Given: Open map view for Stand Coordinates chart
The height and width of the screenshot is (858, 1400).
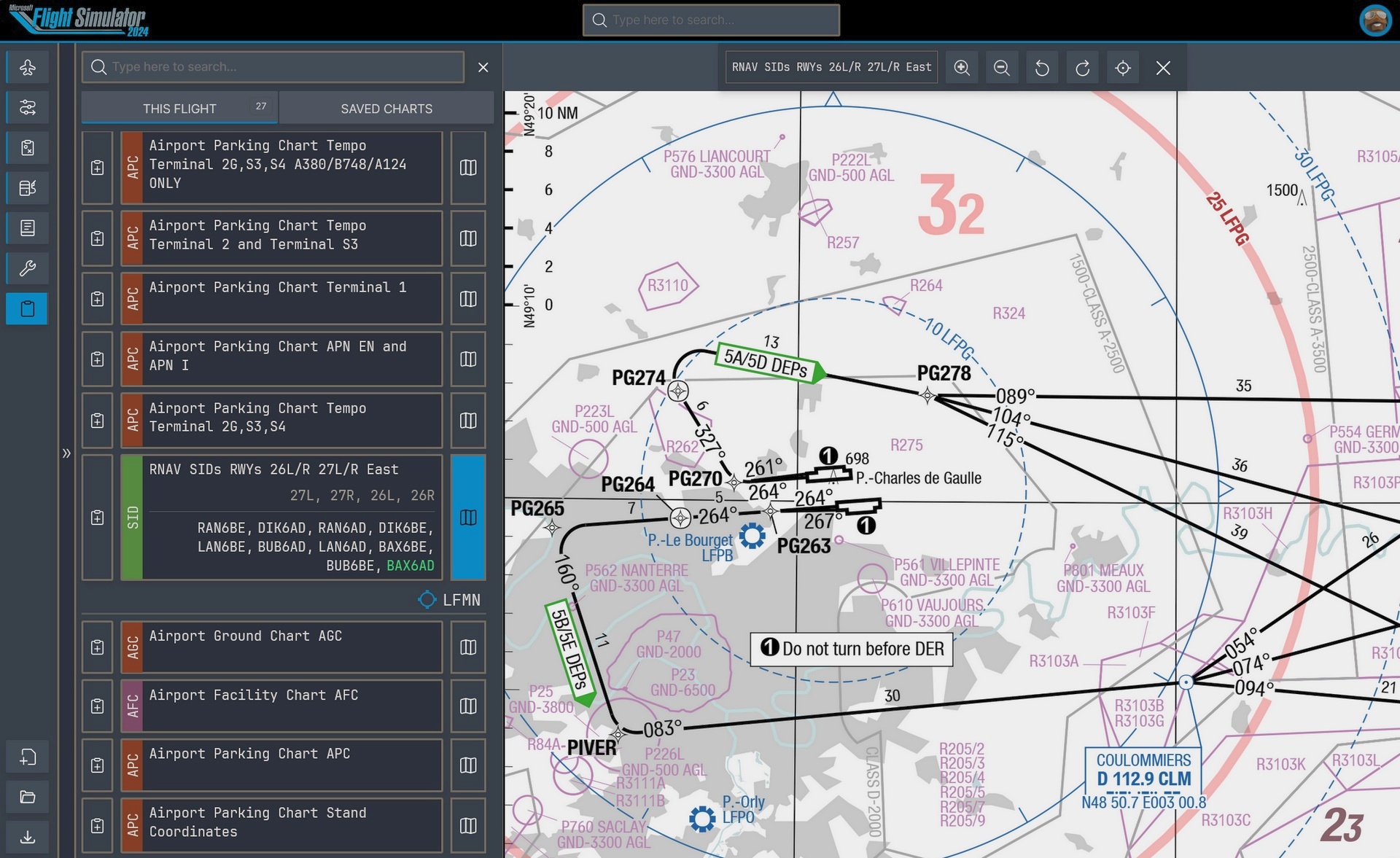Looking at the screenshot, I should (468, 825).
